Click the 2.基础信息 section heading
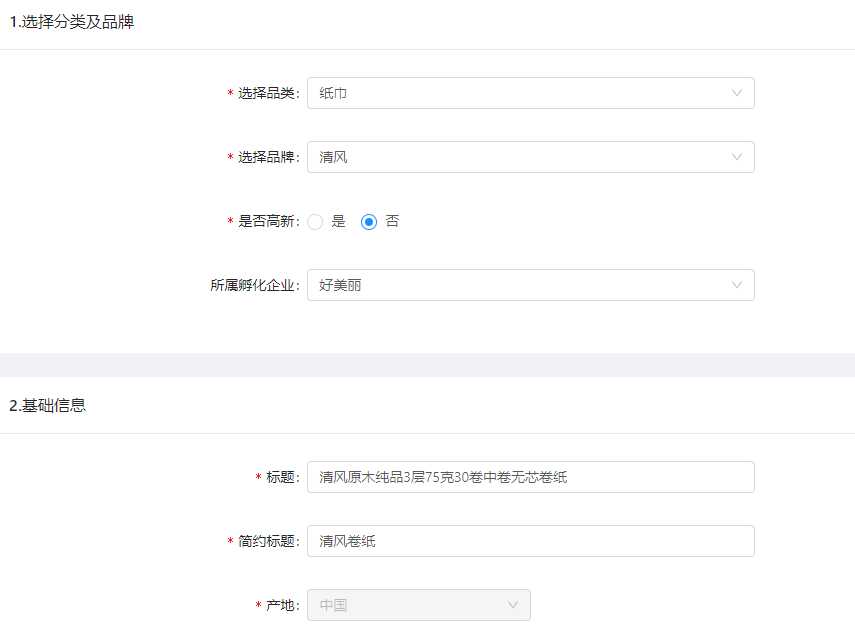 pos(48,405)
